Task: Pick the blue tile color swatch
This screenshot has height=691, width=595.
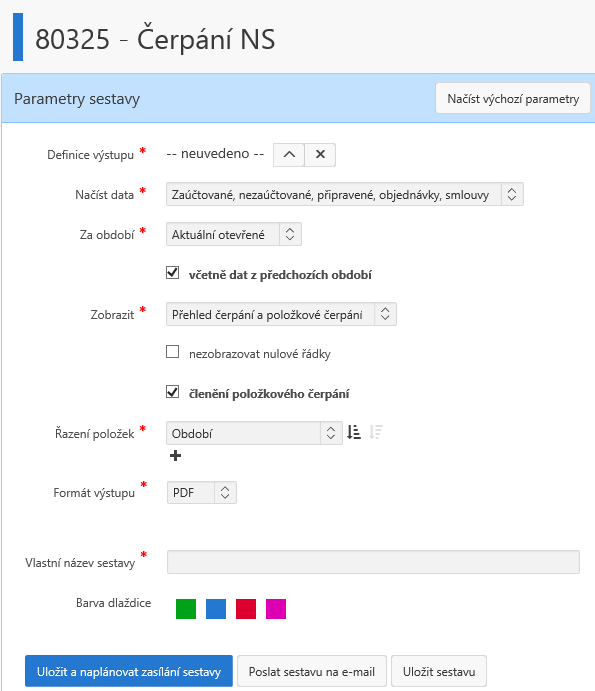Action: pos(216,609)
